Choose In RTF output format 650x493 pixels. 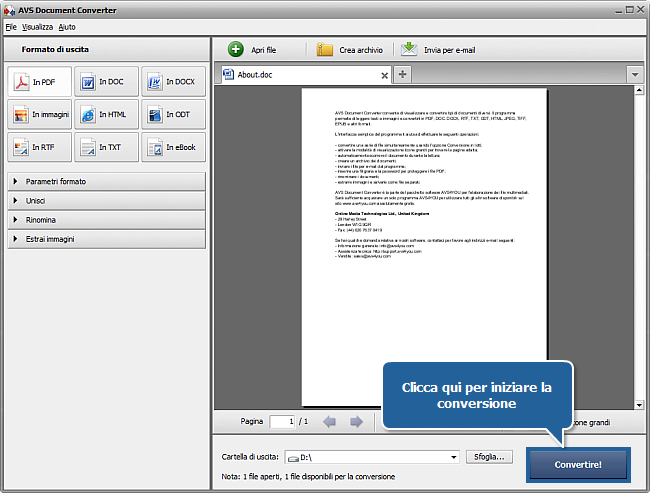click(x=39, y=147)
